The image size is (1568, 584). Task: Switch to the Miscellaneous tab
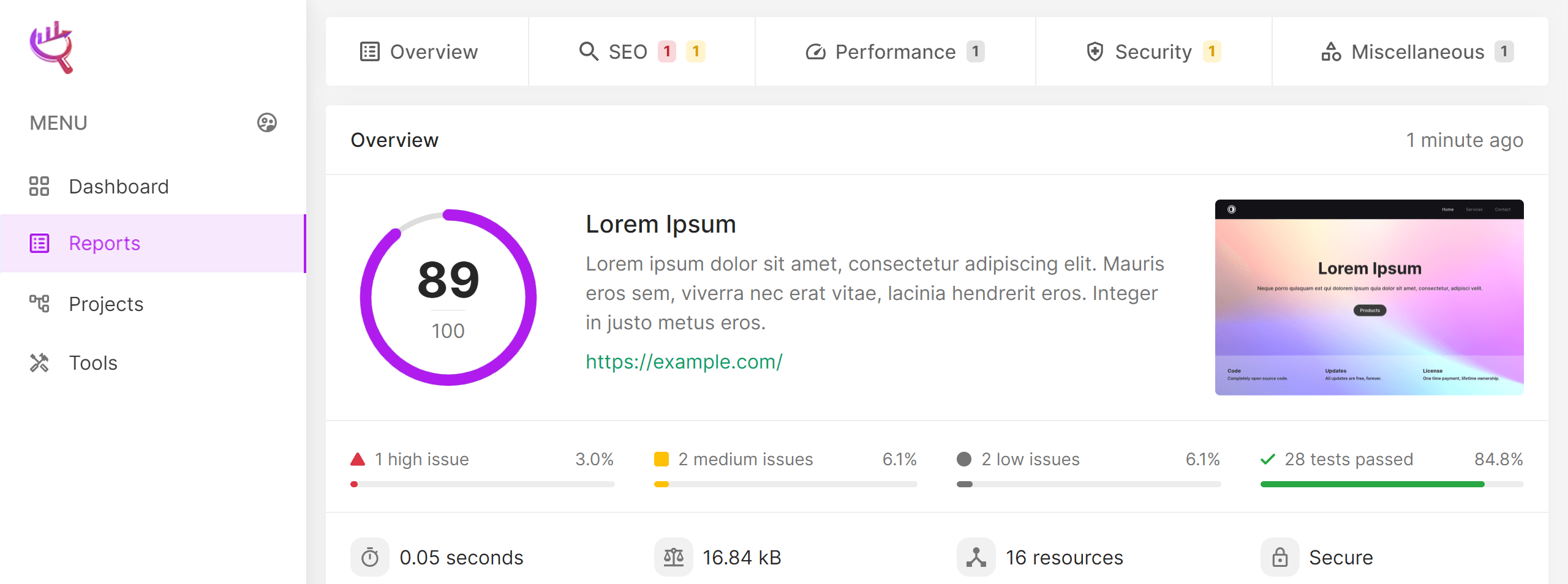[x=1417, y=51]
